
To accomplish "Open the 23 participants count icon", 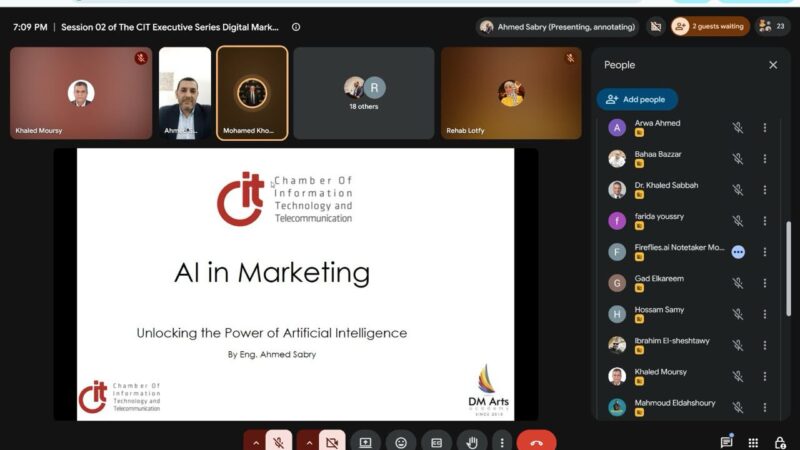I will coord(771,27).
